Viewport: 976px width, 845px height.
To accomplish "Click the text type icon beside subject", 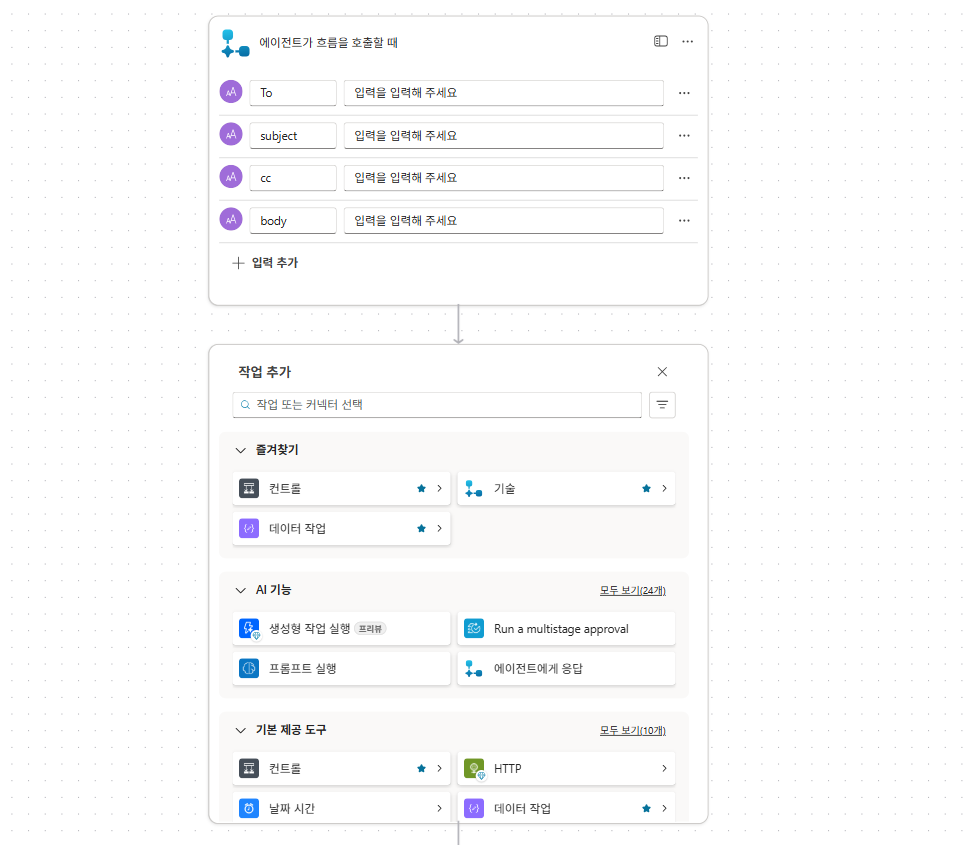I will [231, 134].
